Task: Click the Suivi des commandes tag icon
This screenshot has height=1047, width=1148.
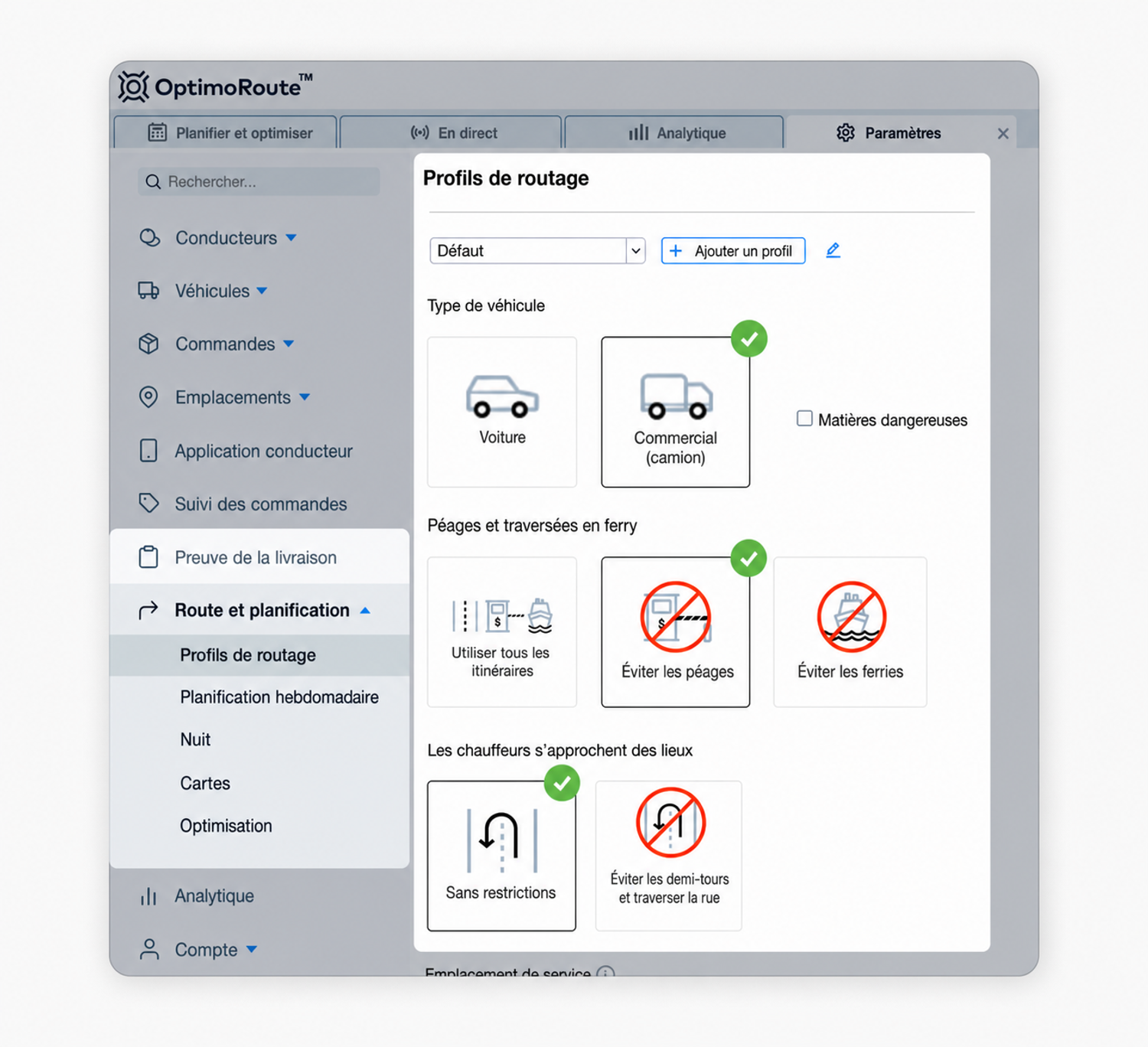Action: 148,504
